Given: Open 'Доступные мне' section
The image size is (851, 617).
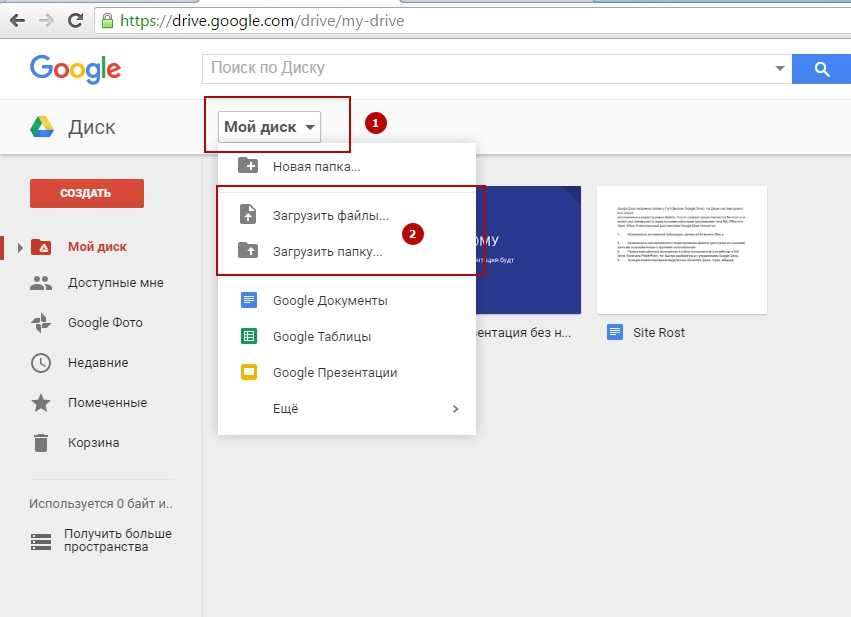Looking at the screenshot, I should 116,283.
